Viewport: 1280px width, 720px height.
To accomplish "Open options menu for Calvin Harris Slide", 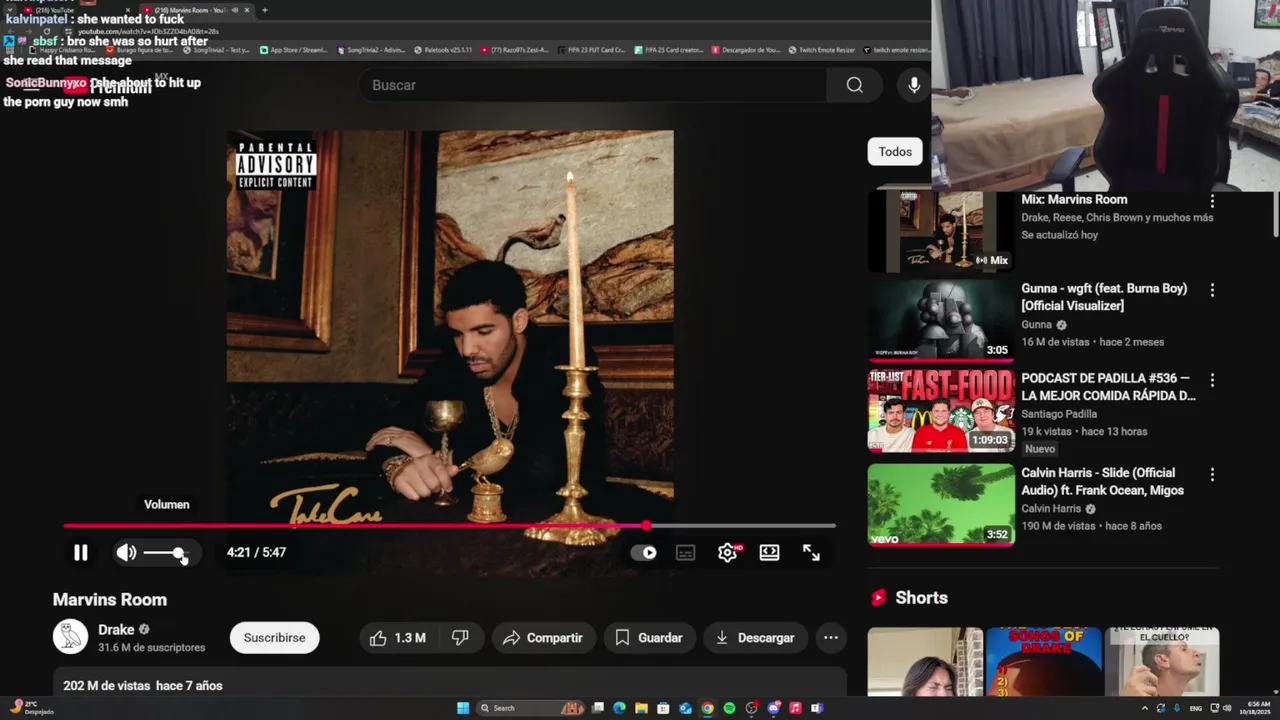I will (1212, 474).
